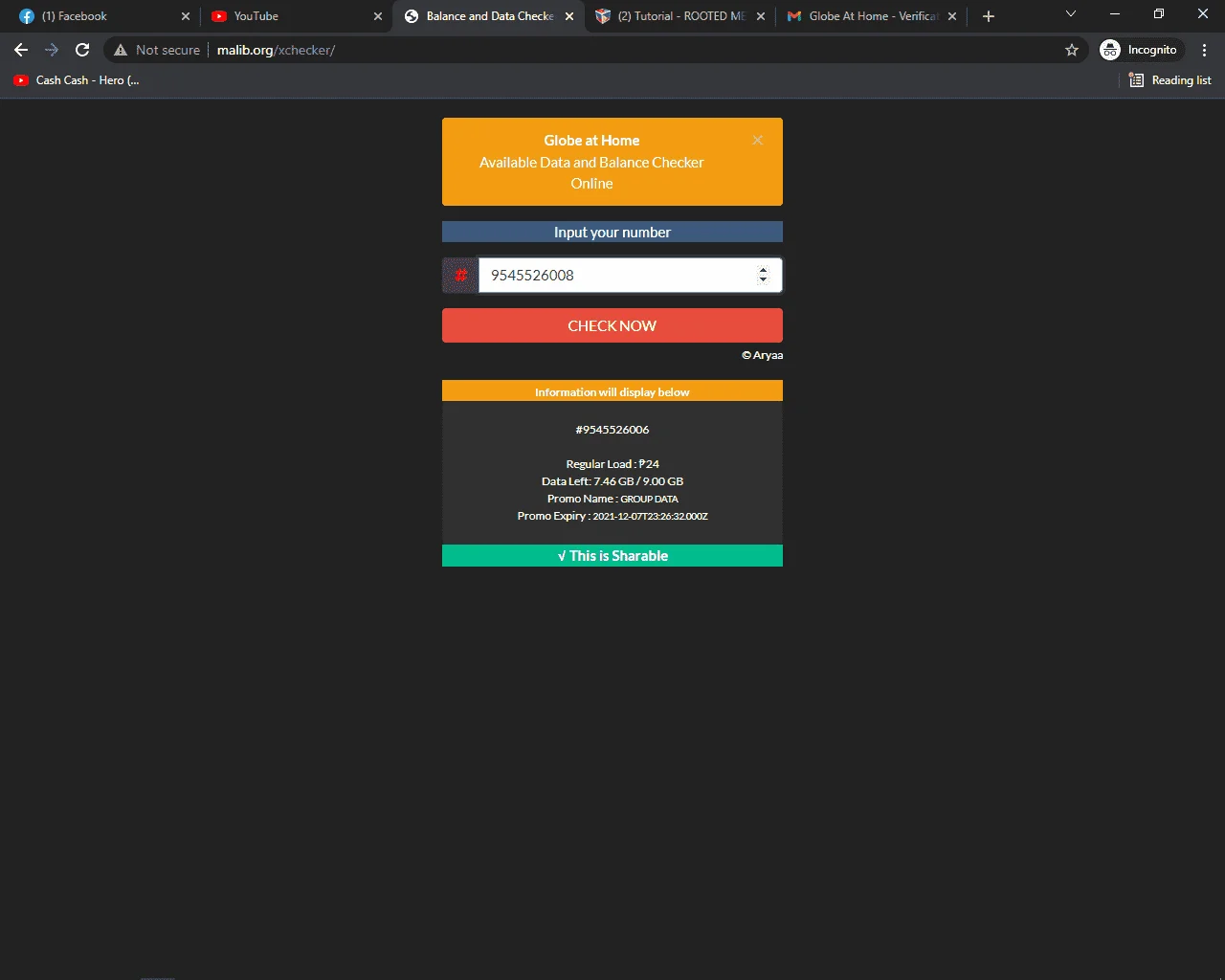Click the Input your number label
This screenshot has width=1225, height=980.
pyautogui.click(x=612, y=233)
